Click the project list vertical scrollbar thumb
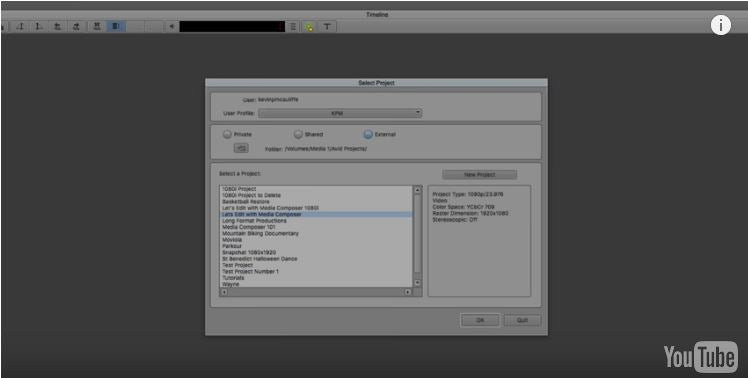748x378 pixels. pyautogui.click(x=417, y=233)
